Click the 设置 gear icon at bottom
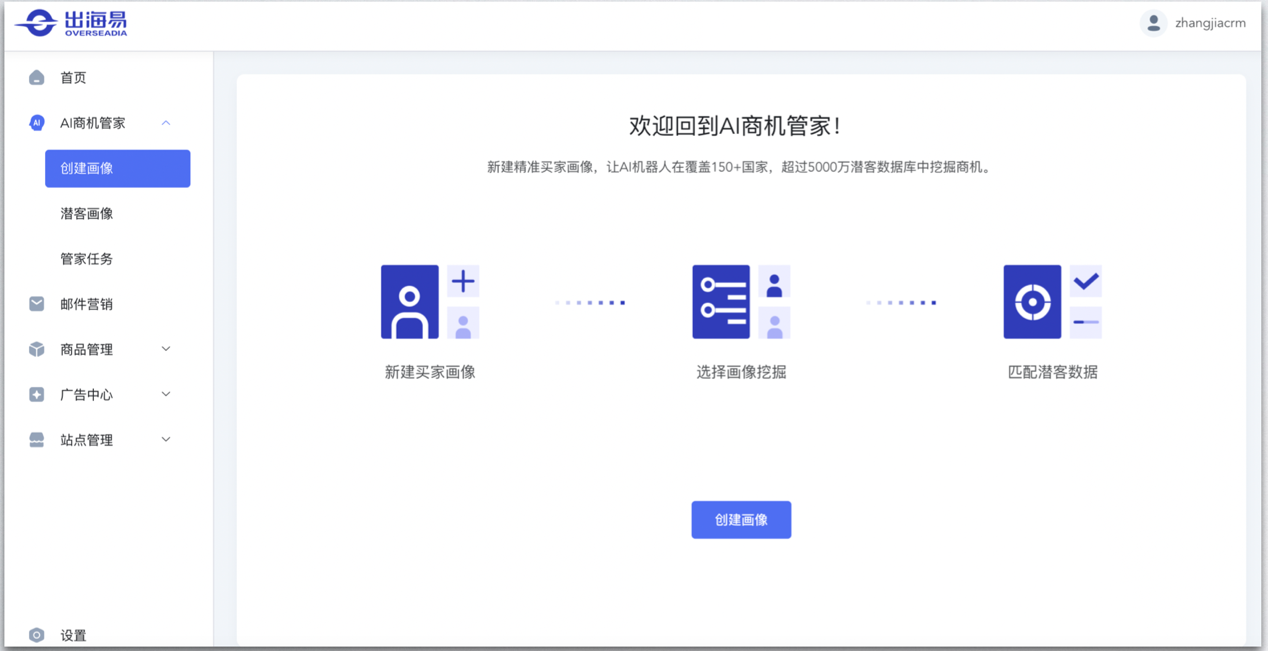Image resolution: width=1268 pixels, height=651 pixels. click(x=36, y=634)
